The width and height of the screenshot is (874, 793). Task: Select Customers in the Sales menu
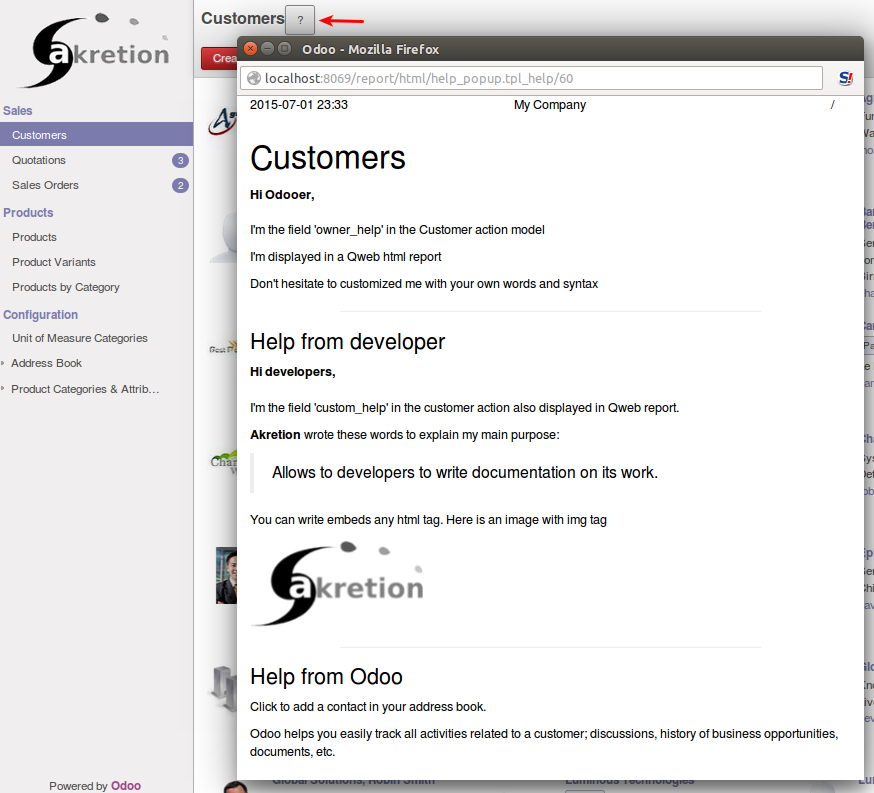(x=40, y=135)
